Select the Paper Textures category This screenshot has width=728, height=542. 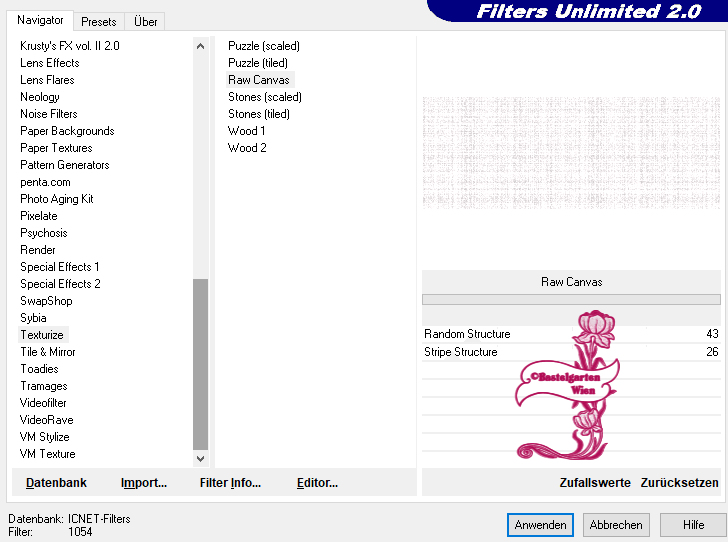[56, 148]
